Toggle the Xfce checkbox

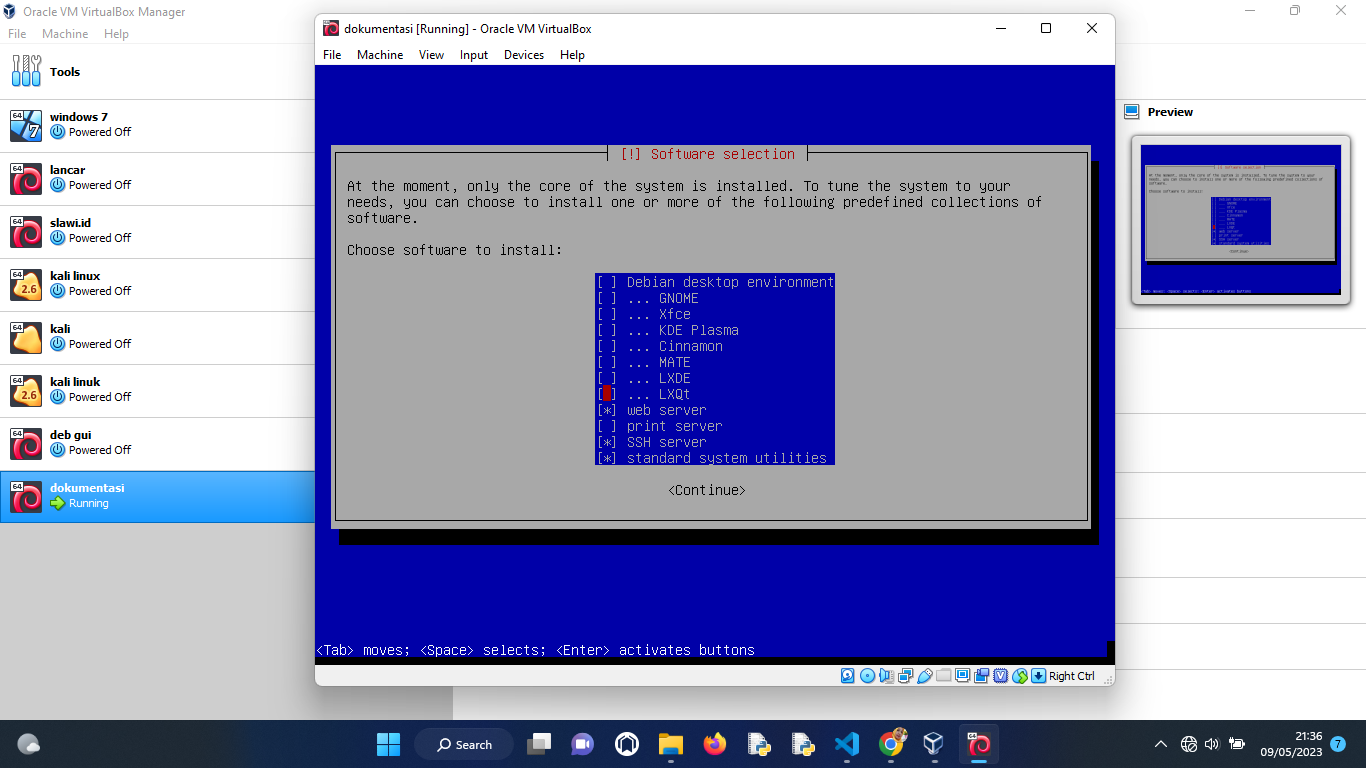pyautogui.click(x=607, y=314)
